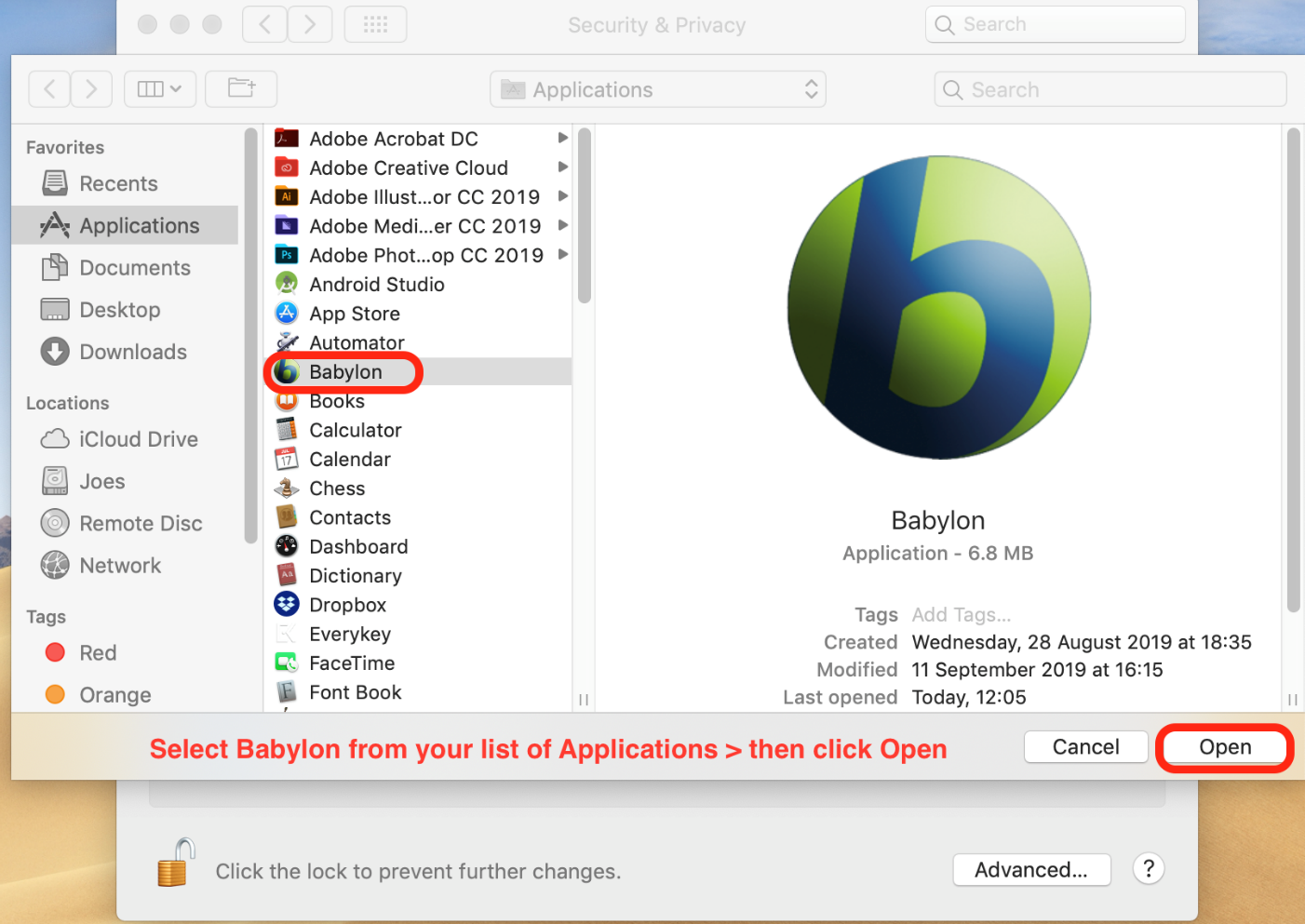
Task: Click the Android Studio app icon
Action: pyautogui.click(x=287, y=284)
